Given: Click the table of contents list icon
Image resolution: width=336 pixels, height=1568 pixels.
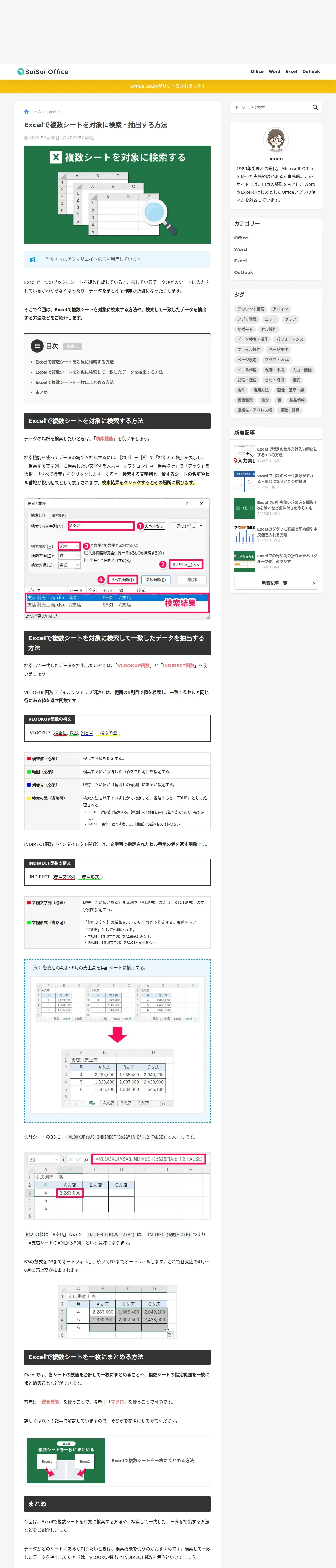Looking at the screenshot, I should (x=38, y=346).
